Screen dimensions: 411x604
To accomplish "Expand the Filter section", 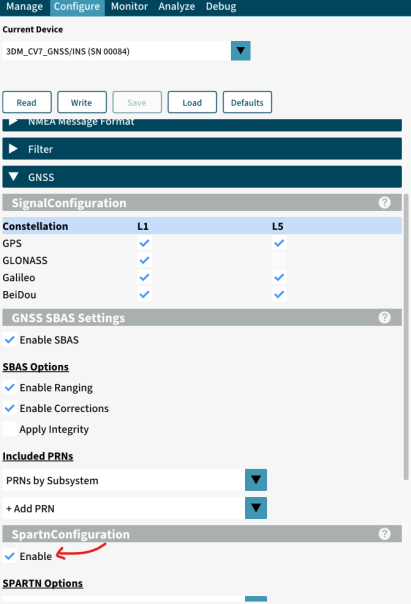I will 202,149.
